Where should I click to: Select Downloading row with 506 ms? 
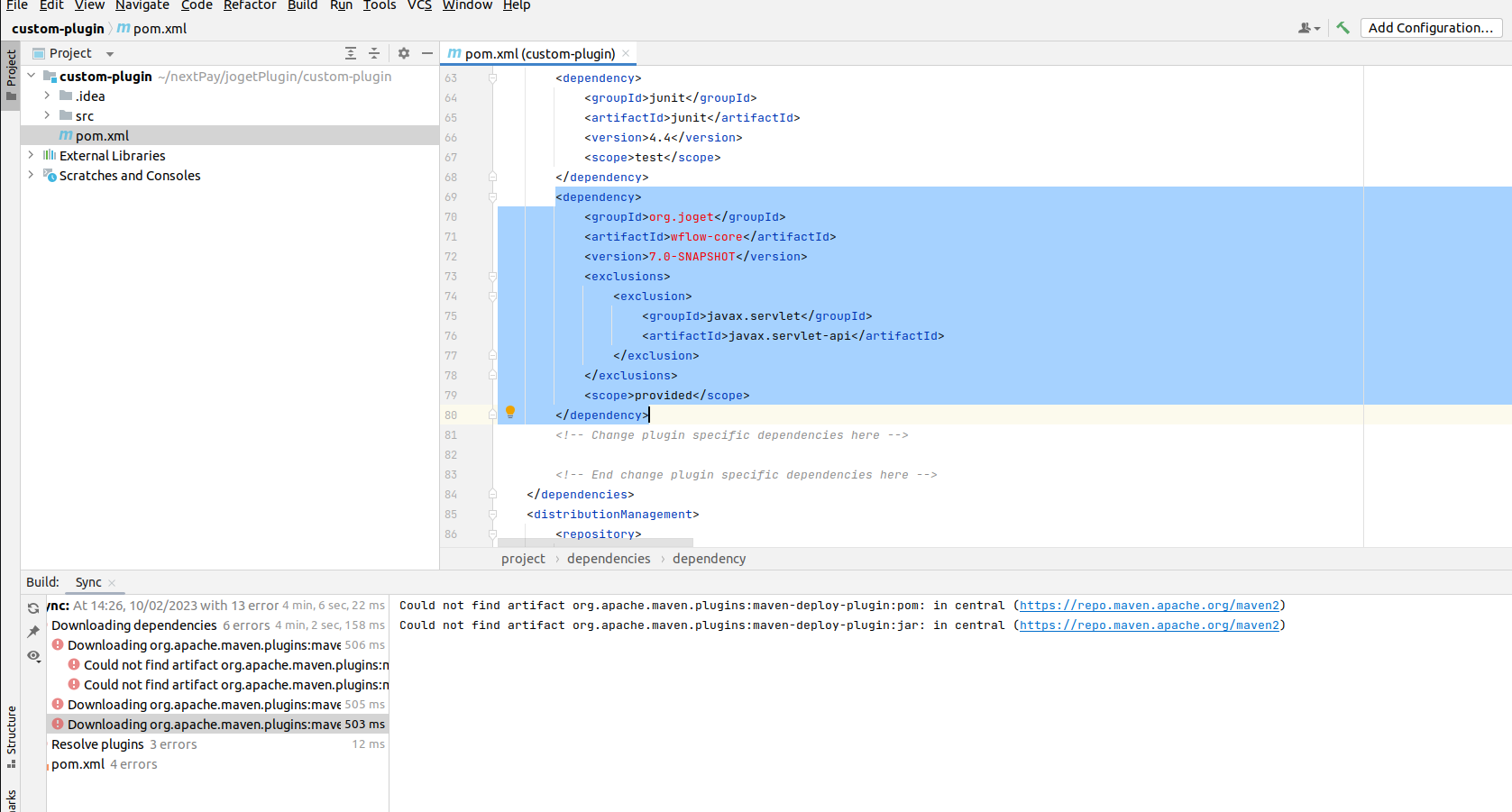click(x=217, y=645)
